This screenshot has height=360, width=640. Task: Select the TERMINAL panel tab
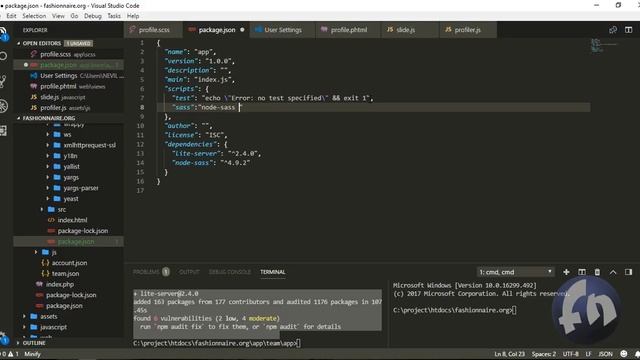[273, 272]
